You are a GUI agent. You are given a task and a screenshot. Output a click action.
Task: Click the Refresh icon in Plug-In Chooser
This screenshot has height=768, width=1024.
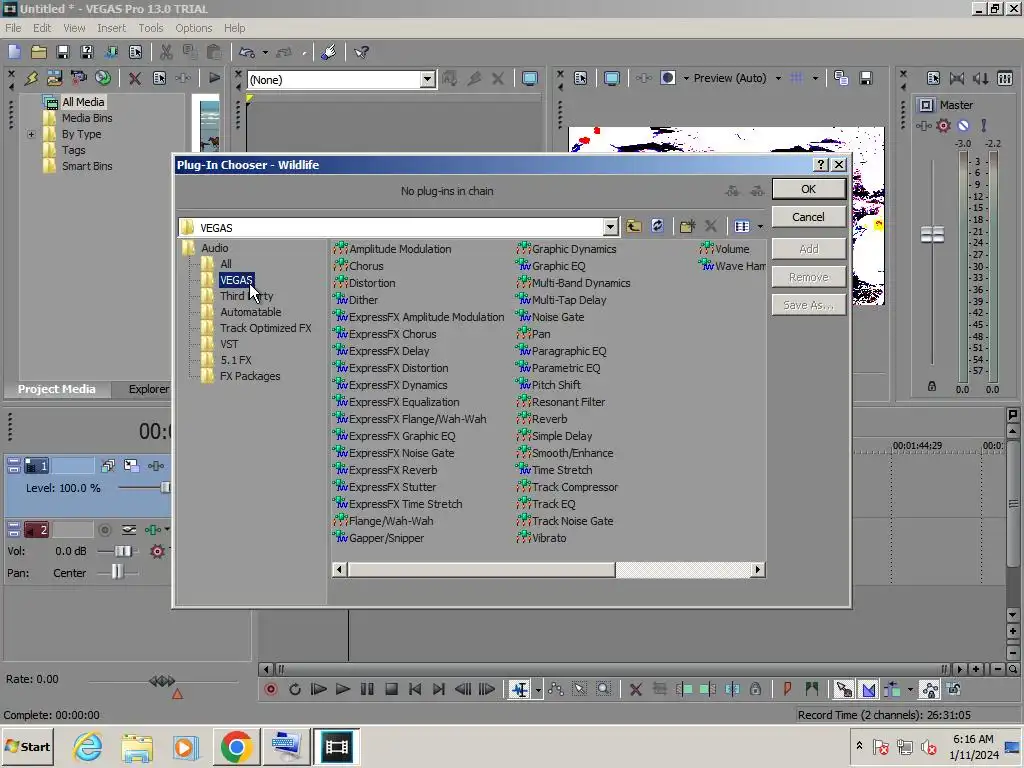657,227
